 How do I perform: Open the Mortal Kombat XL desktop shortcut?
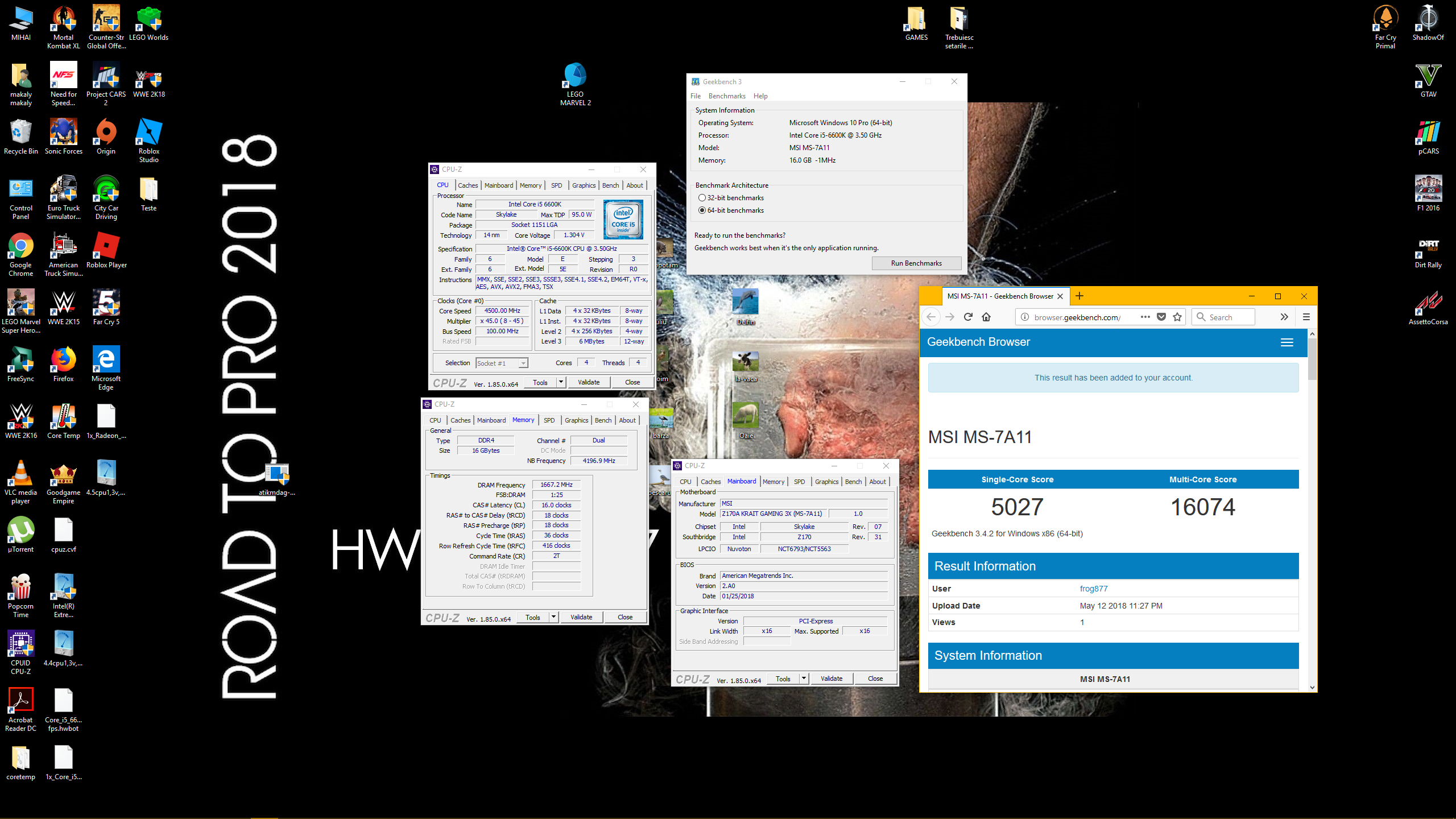point(63,27)
